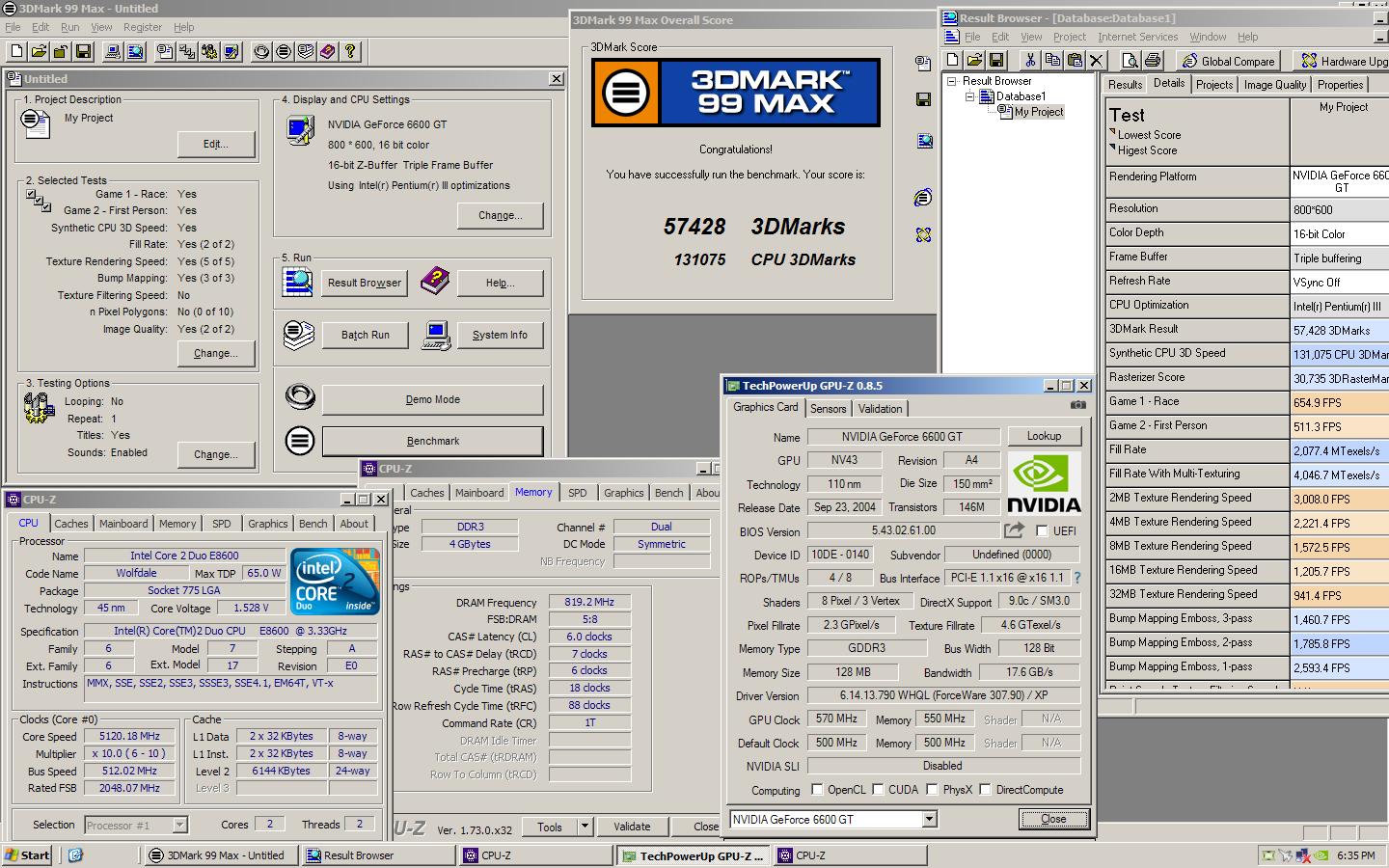
Task: Click Delete X icon in Result Browser toolbar
Action: (x=1096, y=60)
